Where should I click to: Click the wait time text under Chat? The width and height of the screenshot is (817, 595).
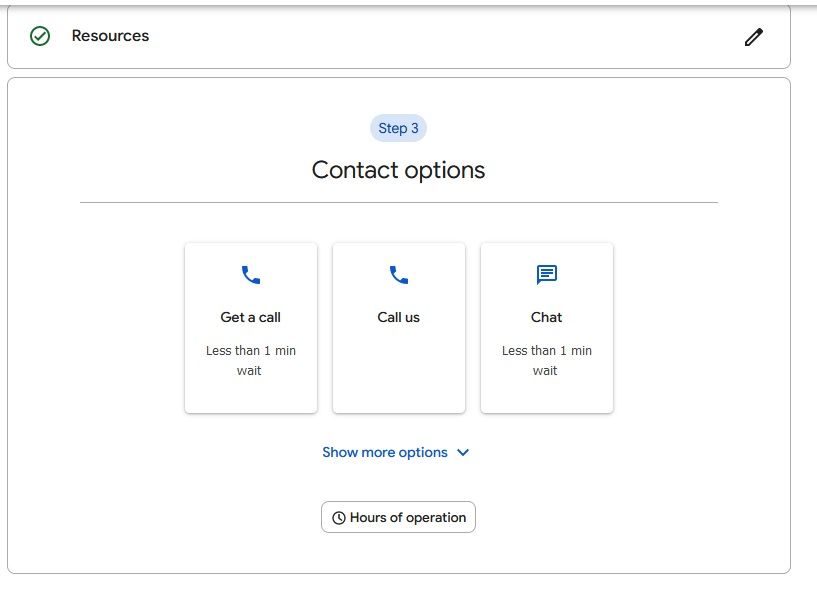(546, 360)
